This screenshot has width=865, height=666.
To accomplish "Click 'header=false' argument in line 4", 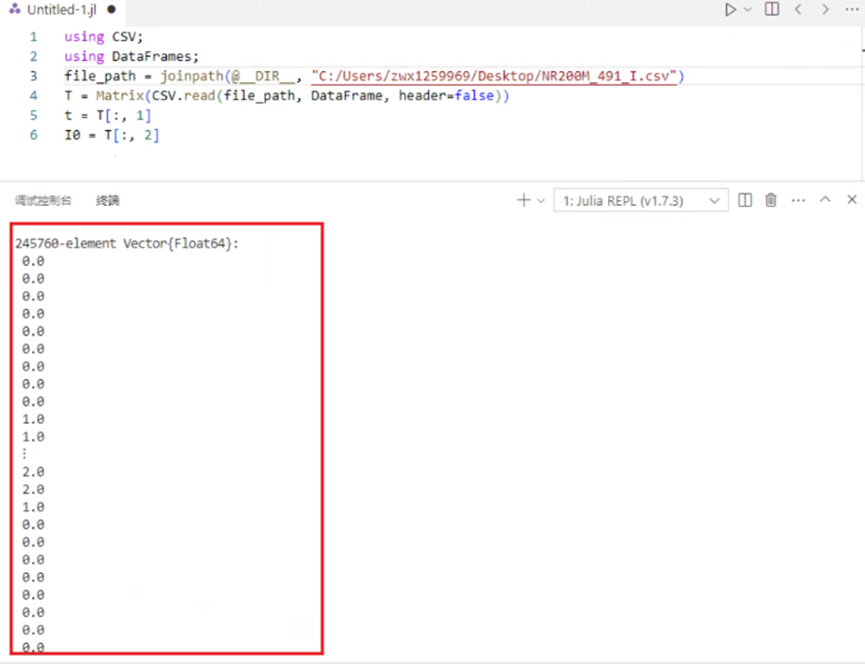I will click(x=446, y=96).
